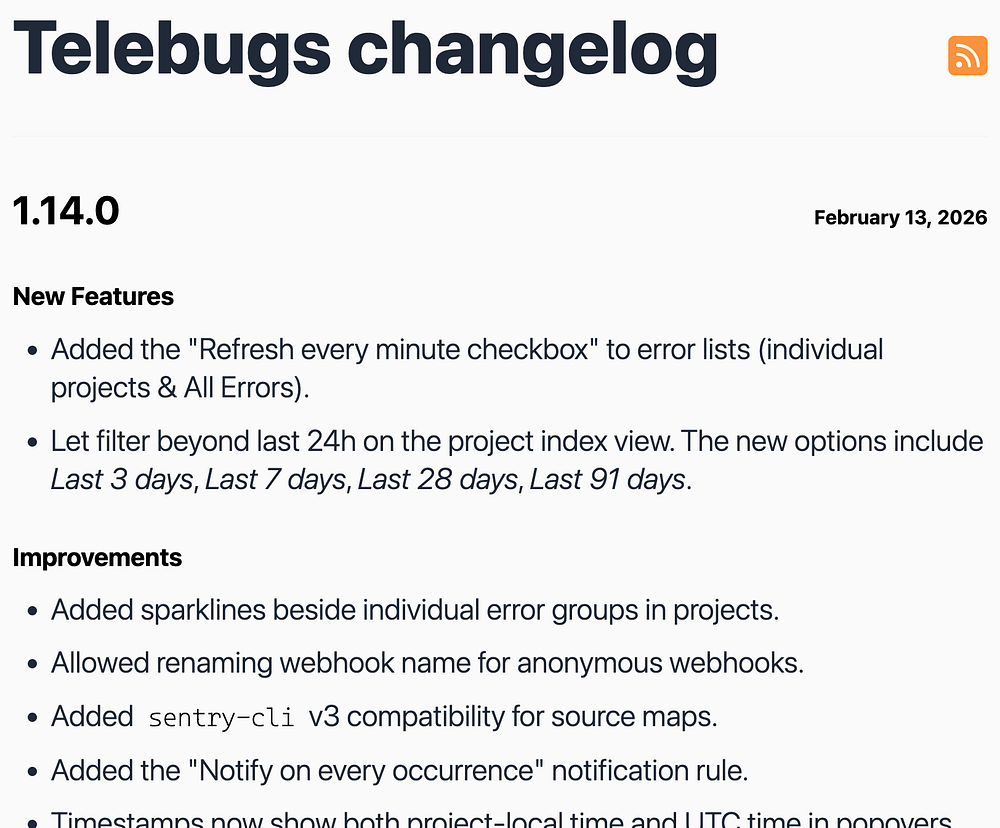Viewport: 1000px width, 828px height.
Task: Select the 1.14.0 version heading
Action: [66, 211]
